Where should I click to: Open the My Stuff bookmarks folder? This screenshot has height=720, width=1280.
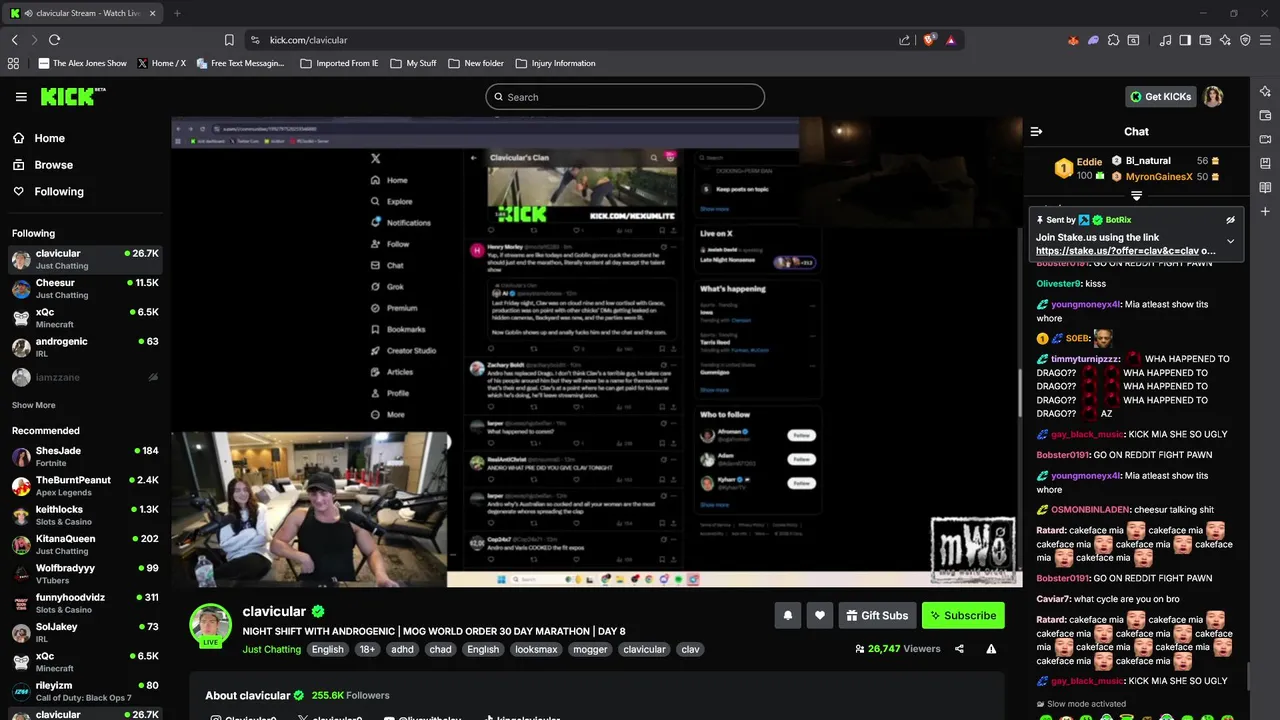tap(413, 63)
